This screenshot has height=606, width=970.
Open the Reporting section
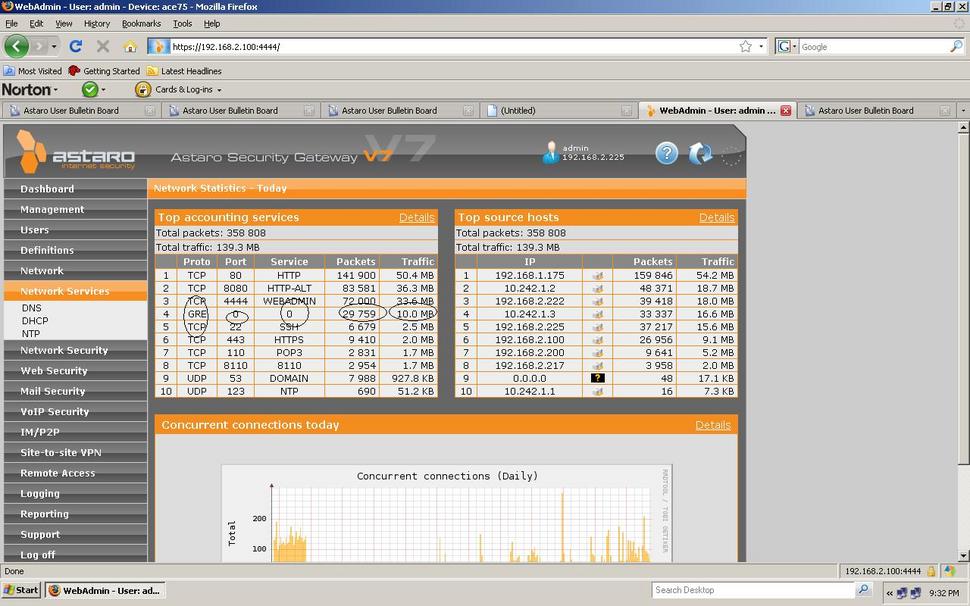(75, 513)
